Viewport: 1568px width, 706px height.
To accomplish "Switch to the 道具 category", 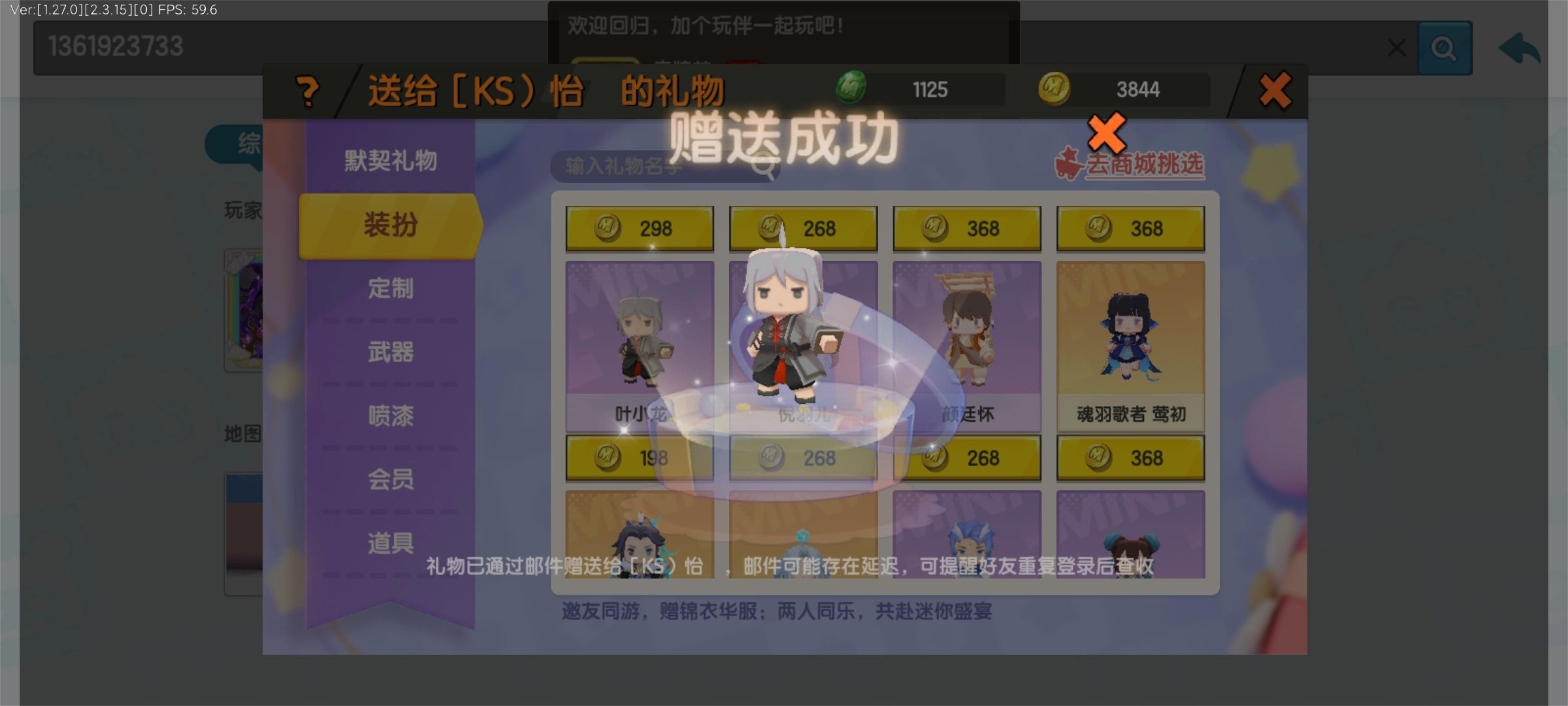I will (x=390, y=543).
